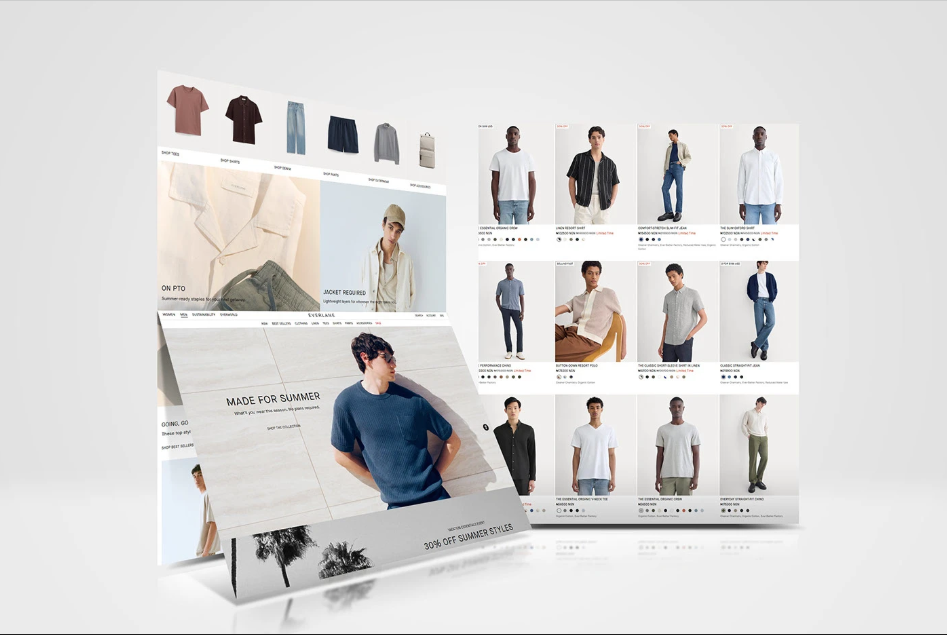Viewport: 947px width, 635px height.
Task: Open the Comfort-Stretch Slim Fit Jean product photo
Action: click(x=678, y=174)
